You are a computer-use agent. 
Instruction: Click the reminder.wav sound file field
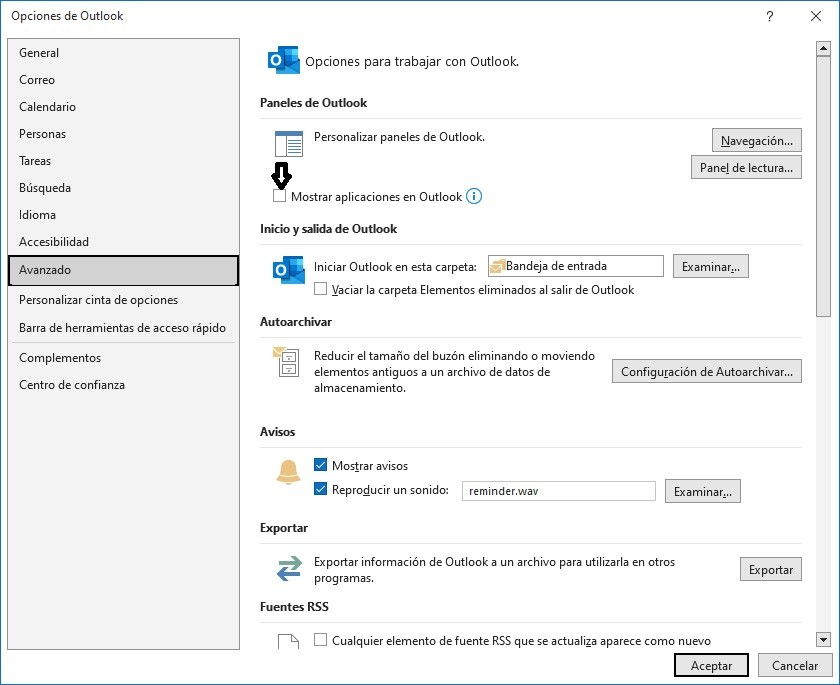tap(558, 491)
